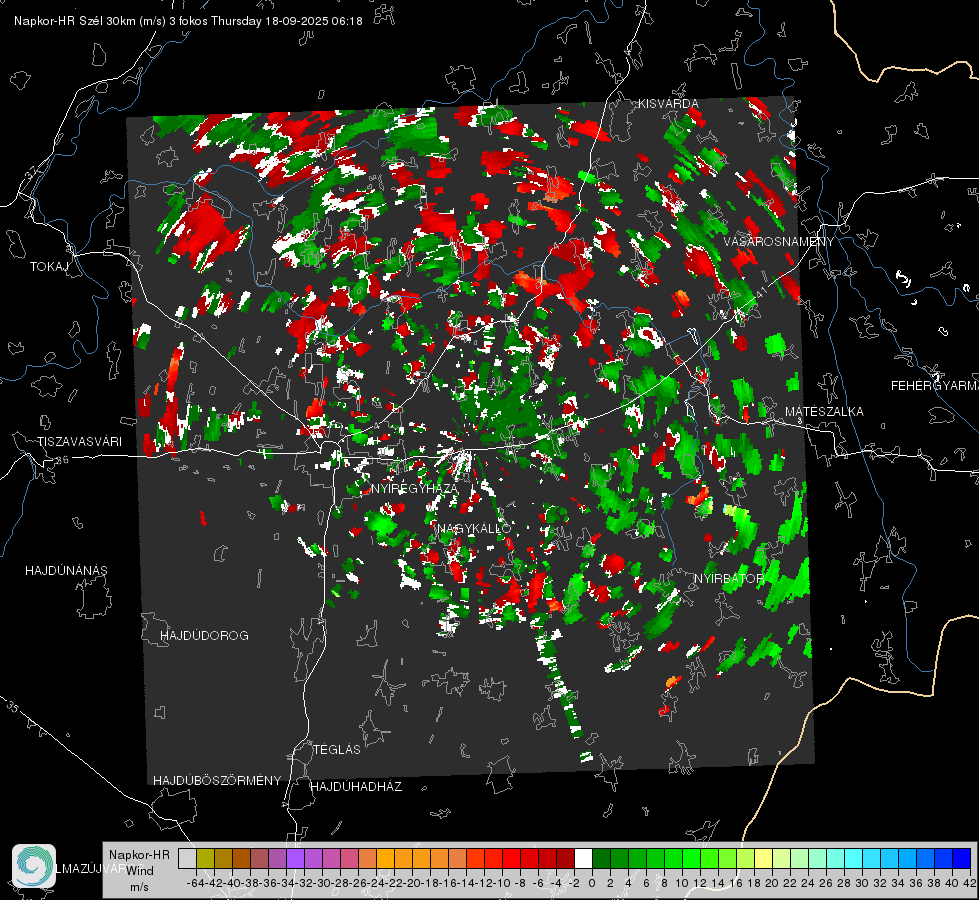Pick the purple swatch between -34 and -32

295,859
